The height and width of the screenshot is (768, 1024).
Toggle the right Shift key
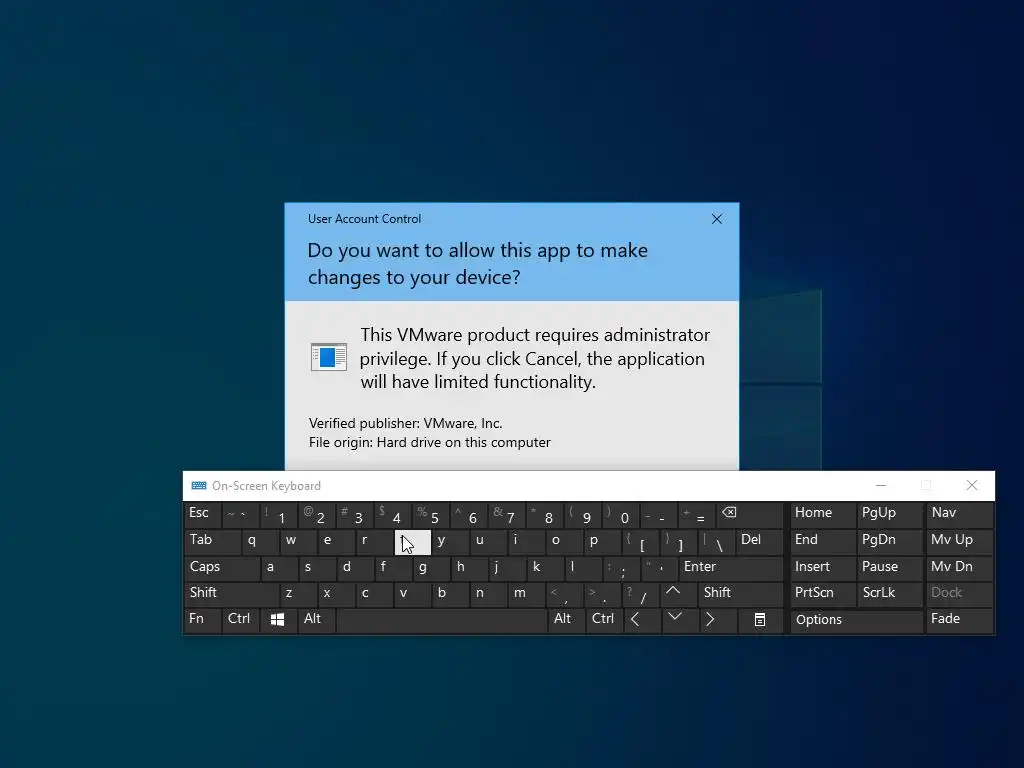tap(741, 594)
